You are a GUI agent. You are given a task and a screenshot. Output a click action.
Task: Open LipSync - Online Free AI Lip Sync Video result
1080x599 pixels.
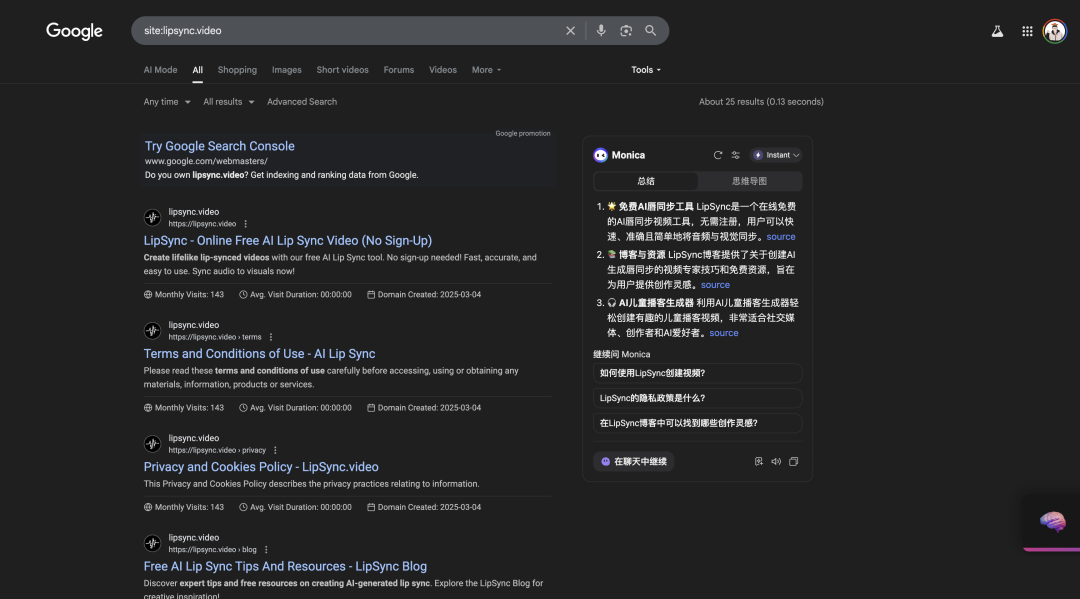pos(287,240)
